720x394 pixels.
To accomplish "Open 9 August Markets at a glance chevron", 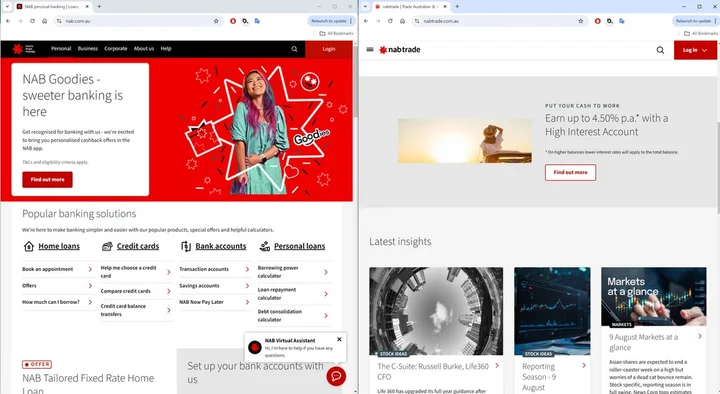I will pyautogui.click(x=700, y=336).
